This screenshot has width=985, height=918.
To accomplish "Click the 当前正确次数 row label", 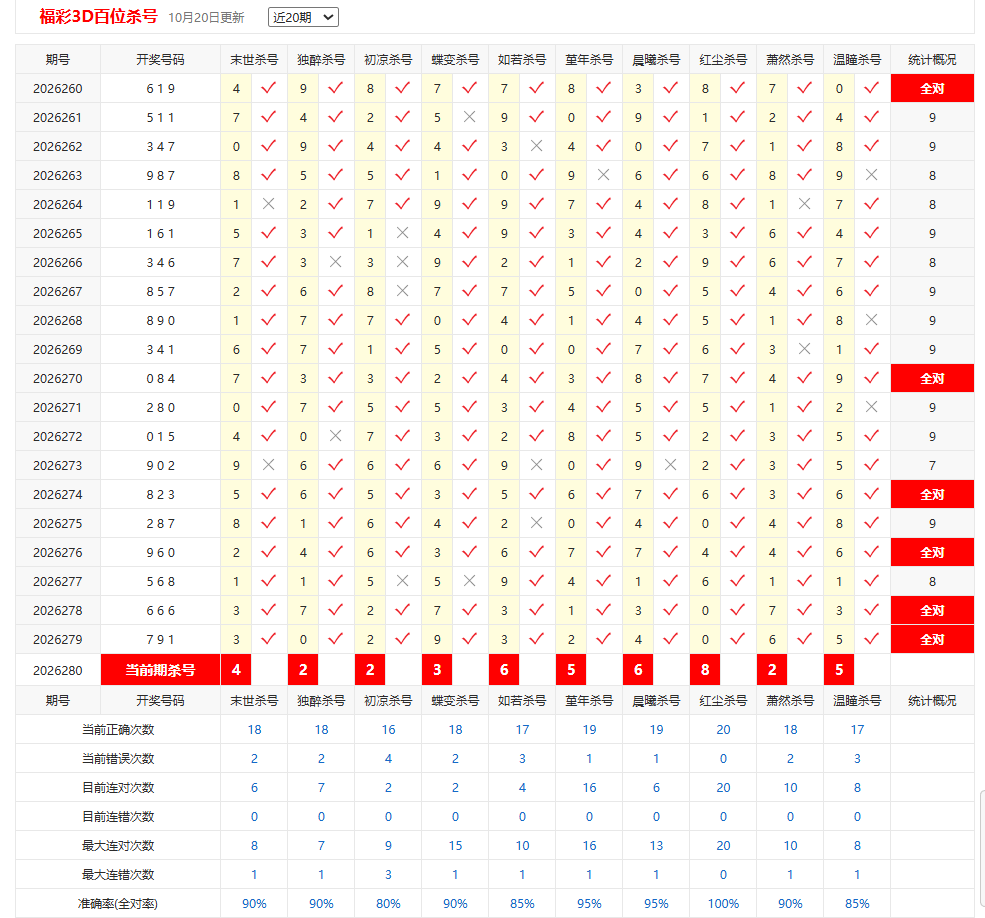I will (118, 729).
